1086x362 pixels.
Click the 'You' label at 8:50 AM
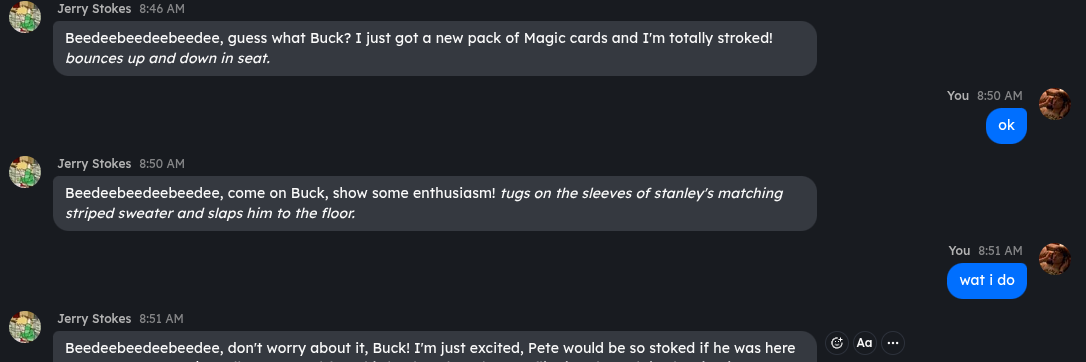pyautogui.click(x=958, y=96)
